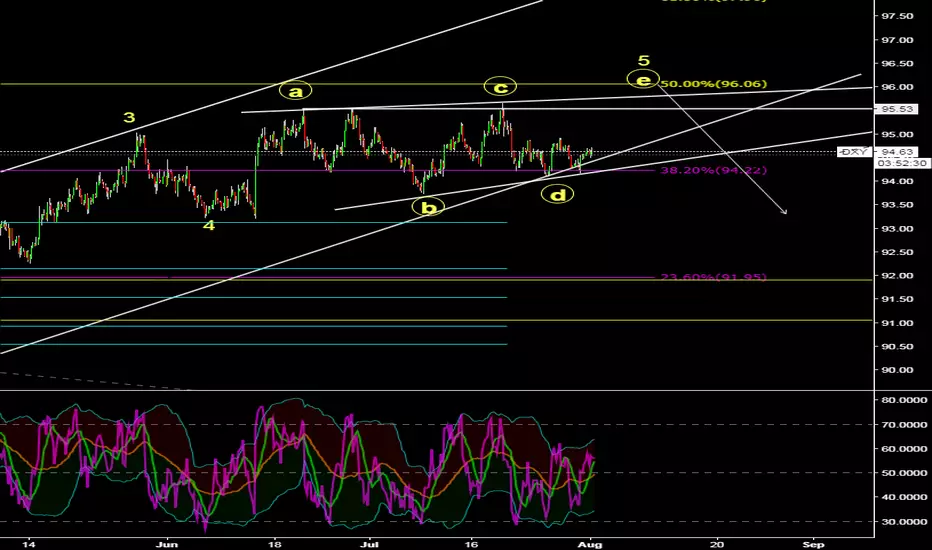Click the 94.63 current price label
The height and width of the screenshot is (550, 932).
(897, 152)
